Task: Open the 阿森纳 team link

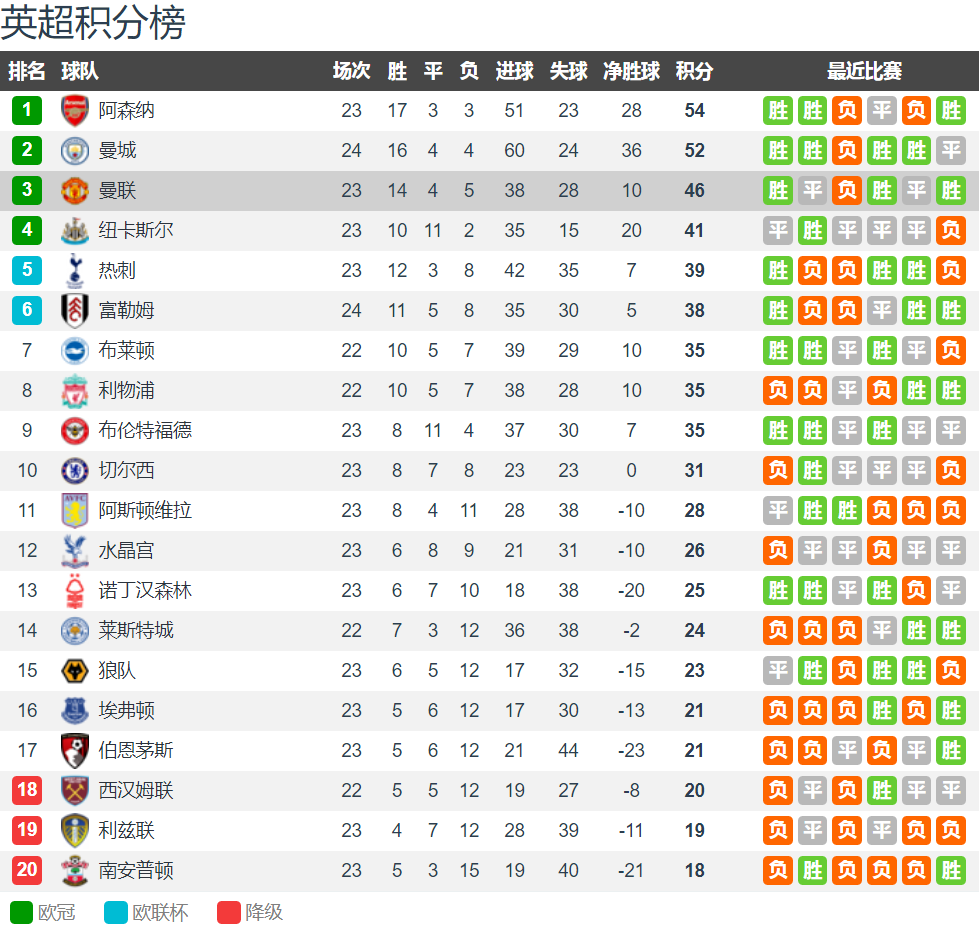Action: [x=126, y=111]
